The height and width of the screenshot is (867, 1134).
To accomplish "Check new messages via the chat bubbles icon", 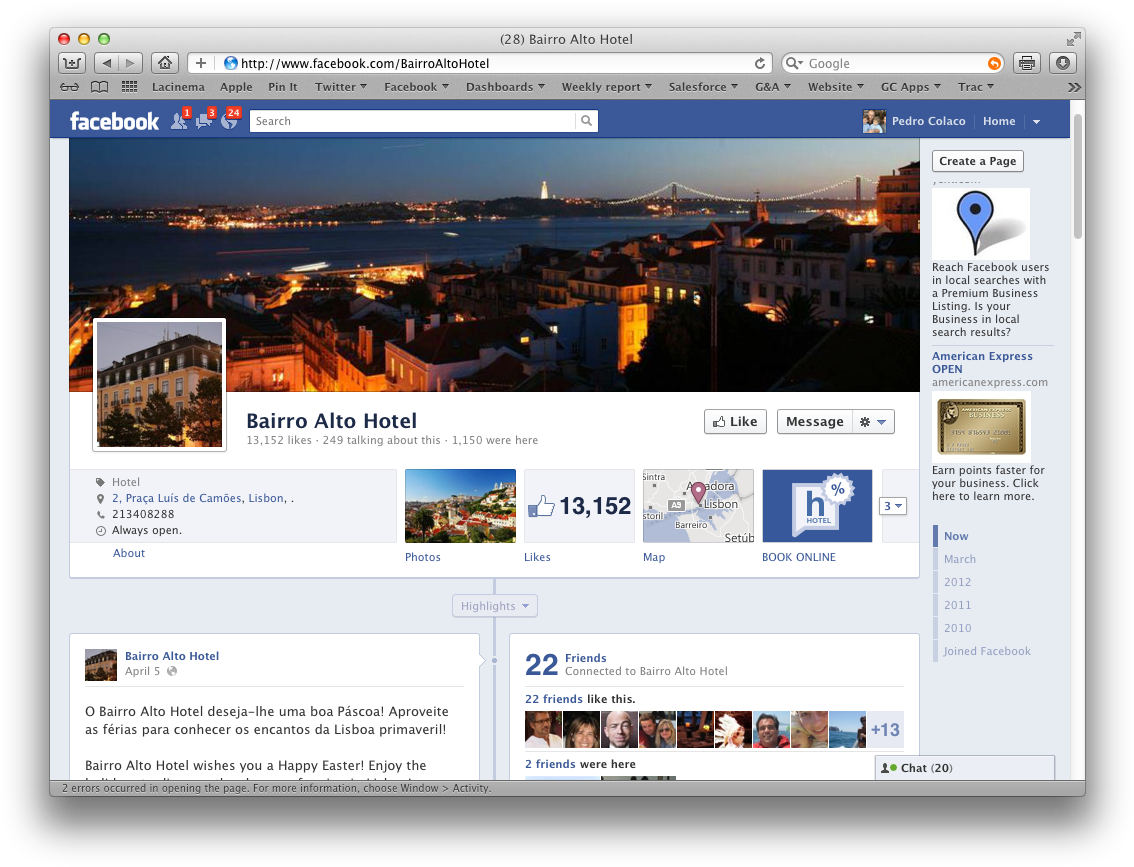I will pyautogui.click(x=203, y=120).
